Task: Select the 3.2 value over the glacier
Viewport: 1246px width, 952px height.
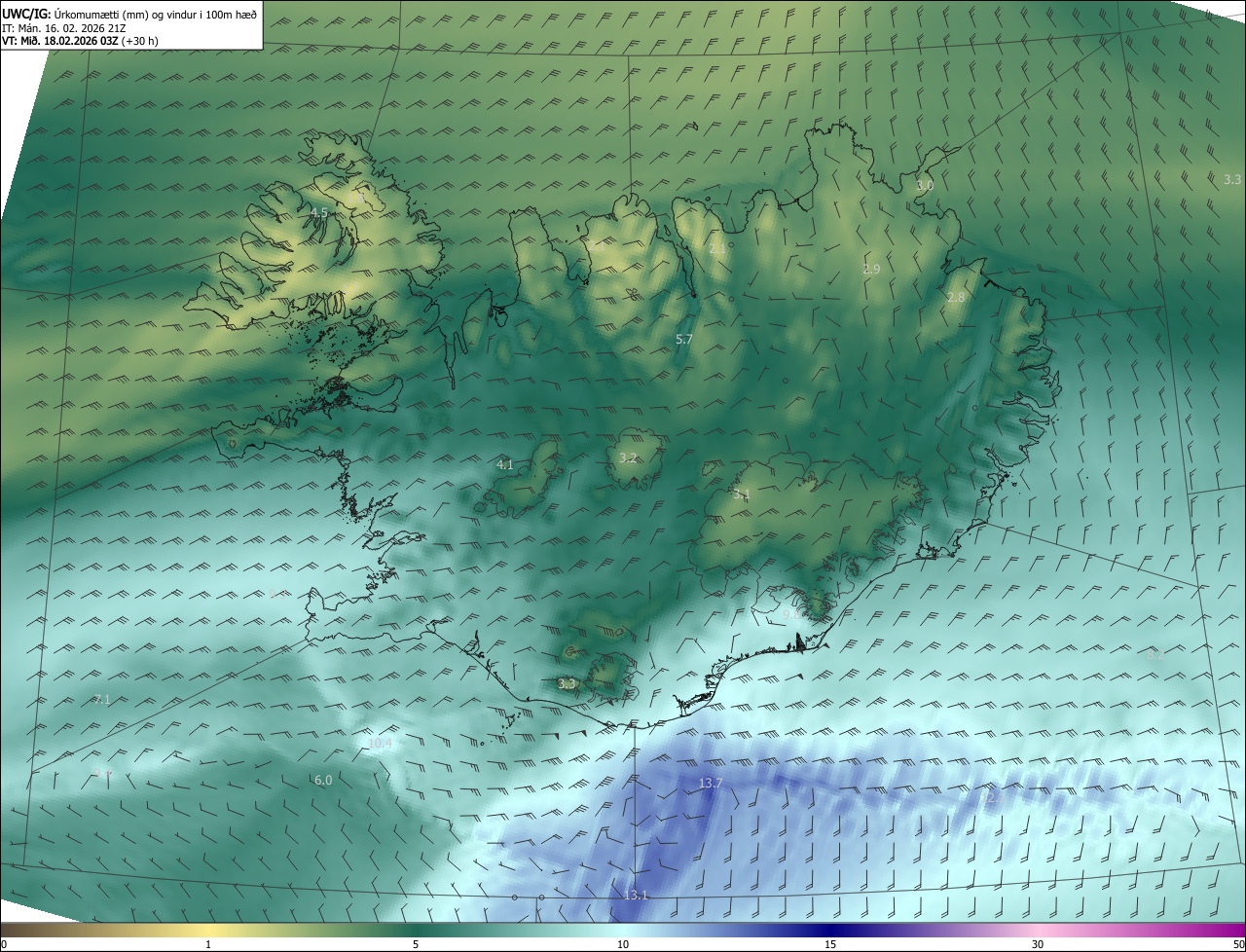Action: coord(628,458)
